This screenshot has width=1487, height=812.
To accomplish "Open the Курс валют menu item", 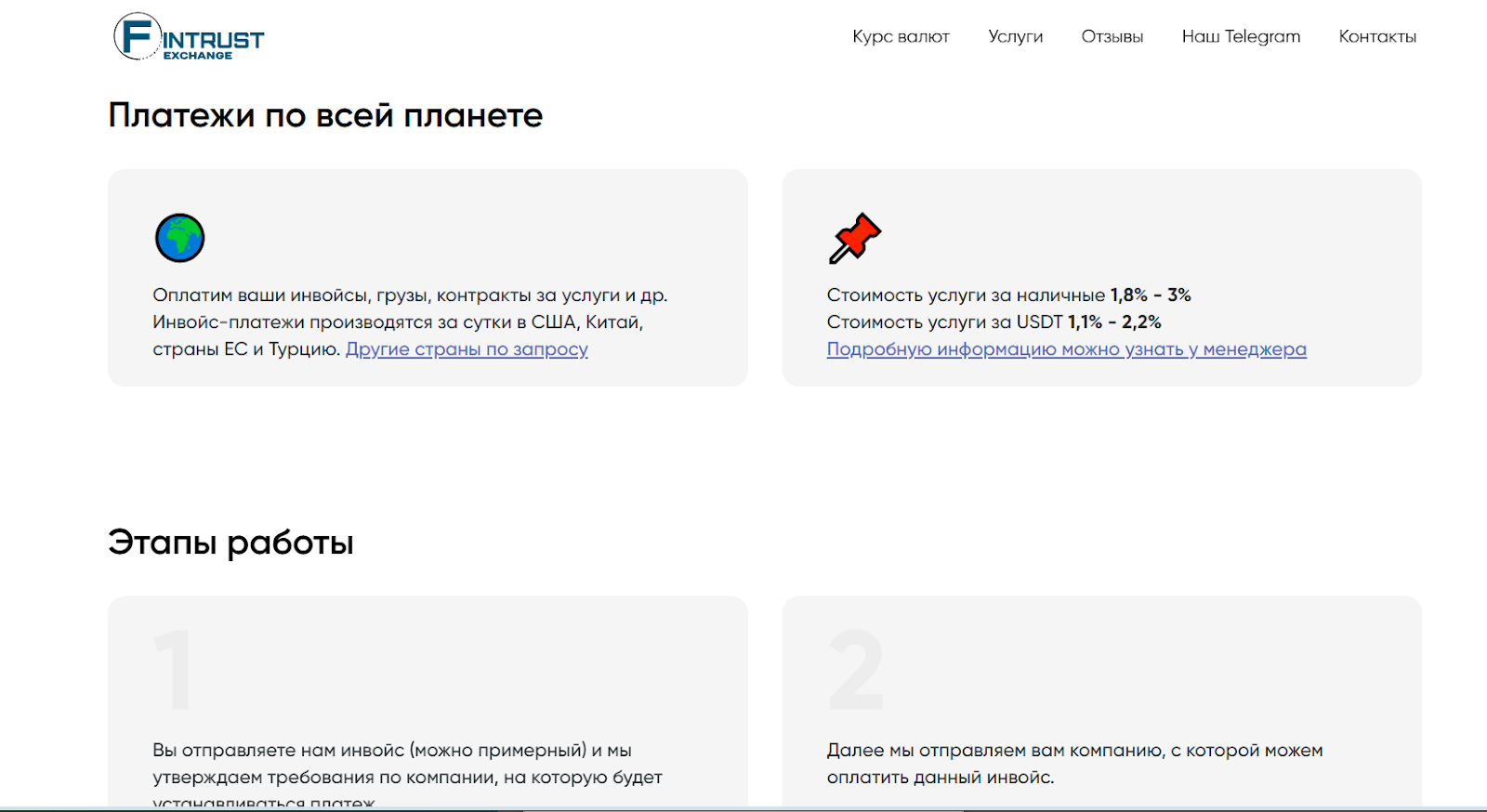I will (901, 37).
